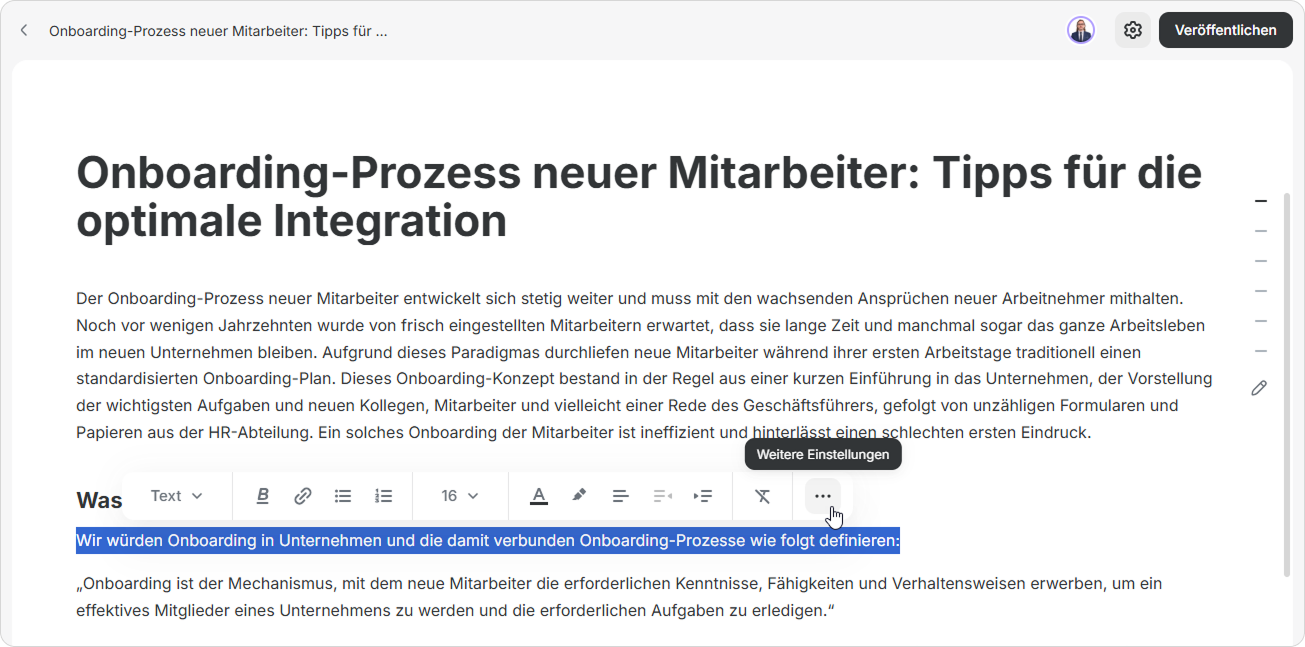Image resolution: width=1305 pixels, height=647 pixels.
Task: Click the greyed-out decrease indent icon
Action: point(662,496)
